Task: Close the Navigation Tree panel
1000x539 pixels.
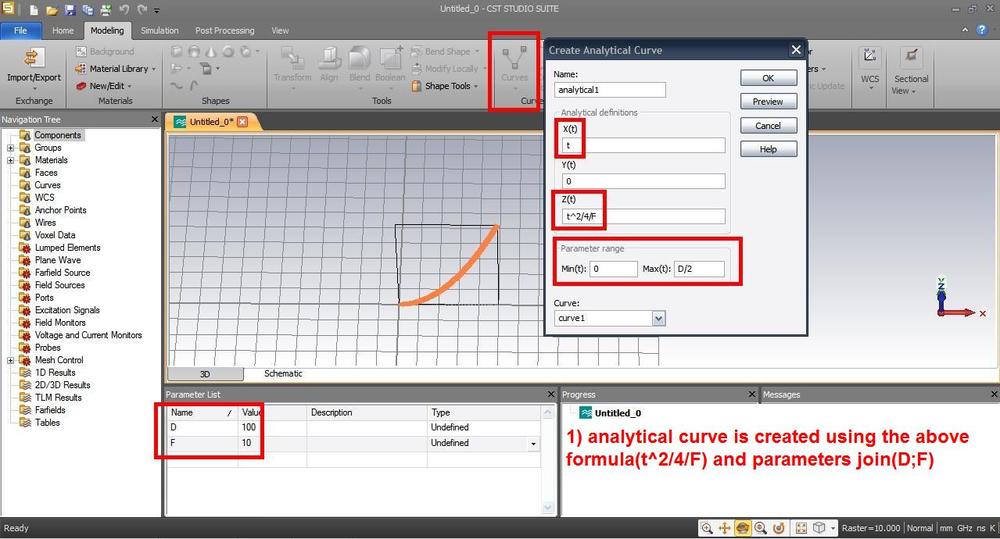Action: click(x=154, y=119)
